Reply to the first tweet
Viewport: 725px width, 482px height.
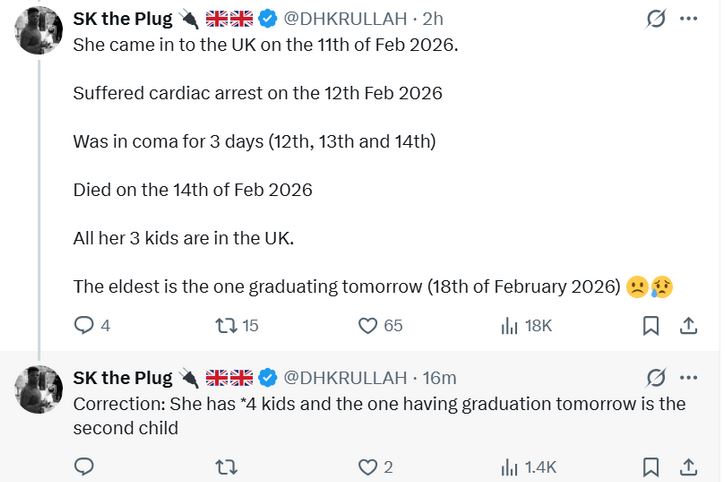pos(85,325)
